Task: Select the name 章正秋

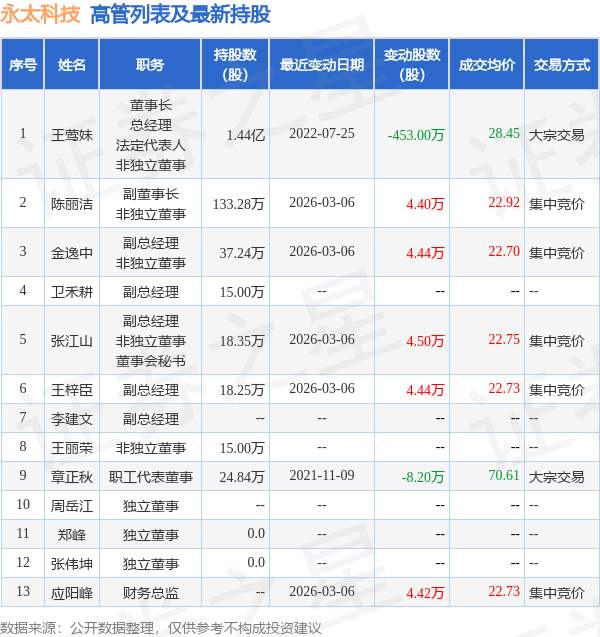Action: click(71, 477)
